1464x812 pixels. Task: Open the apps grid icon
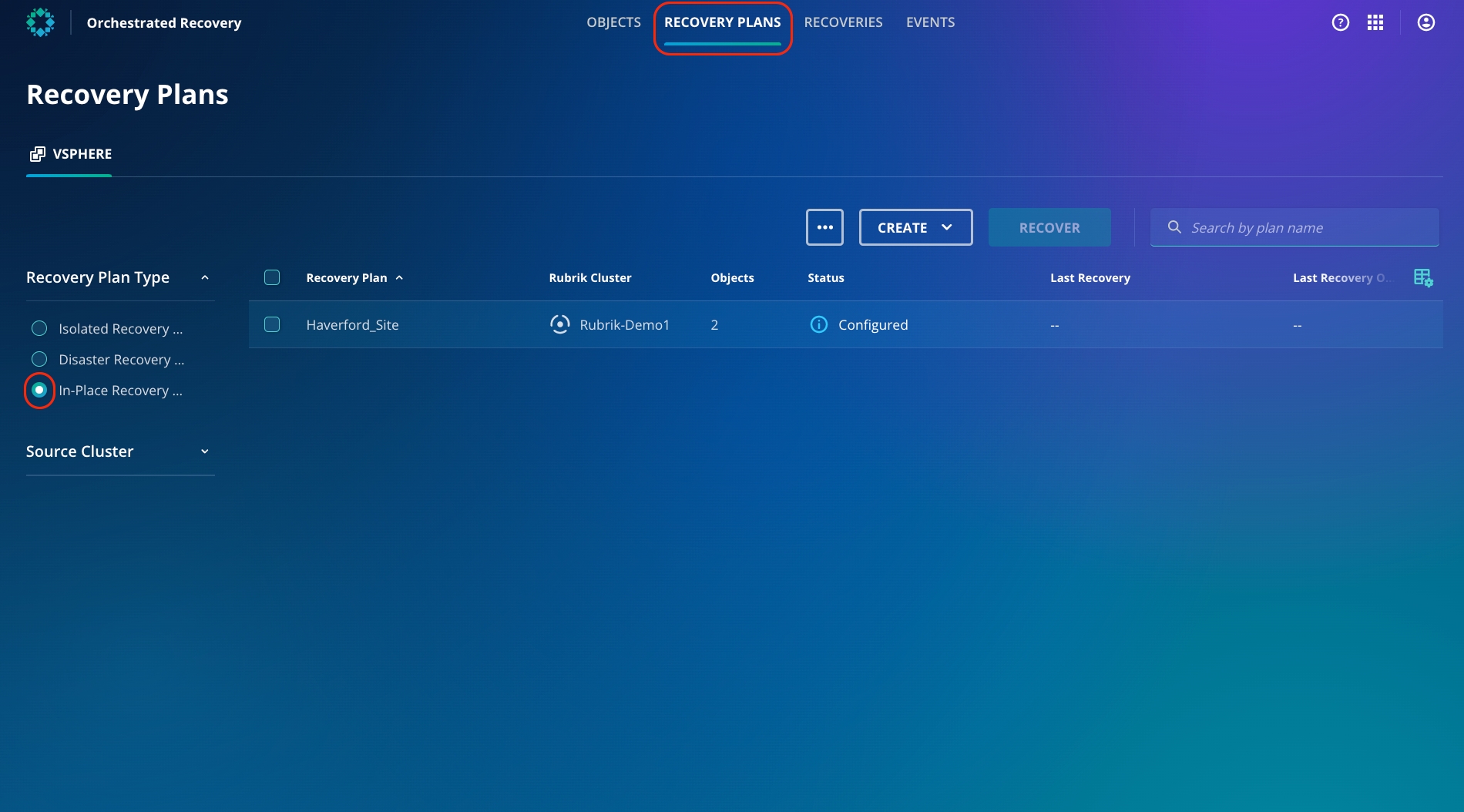(x=1375, y=22)
